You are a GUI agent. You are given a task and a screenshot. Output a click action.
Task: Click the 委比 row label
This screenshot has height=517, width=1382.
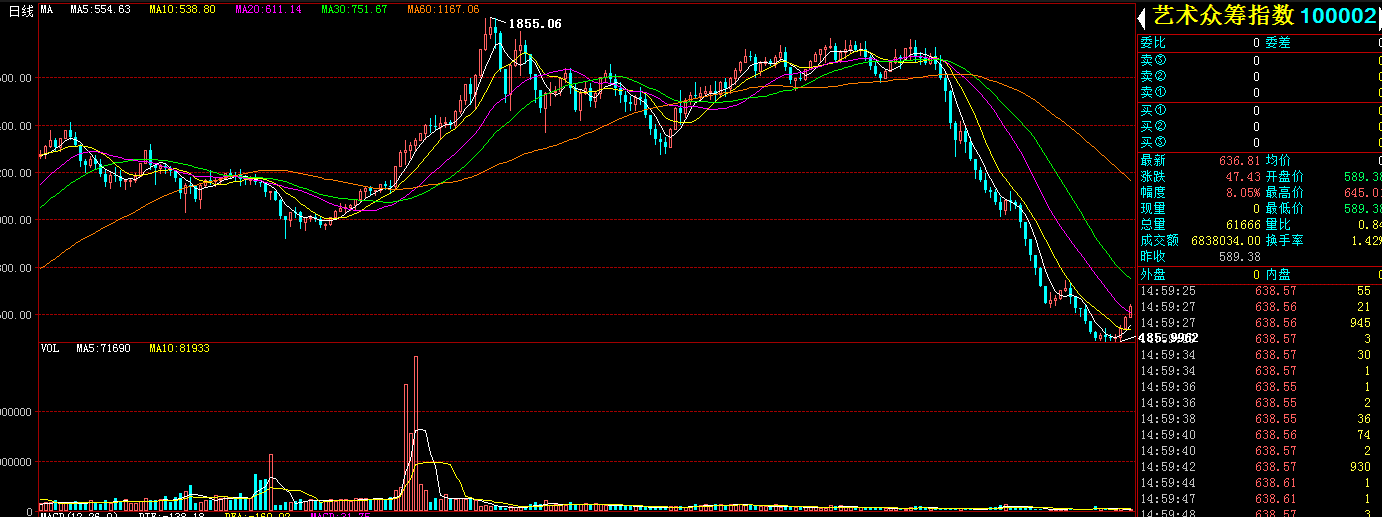point(1153,43)
